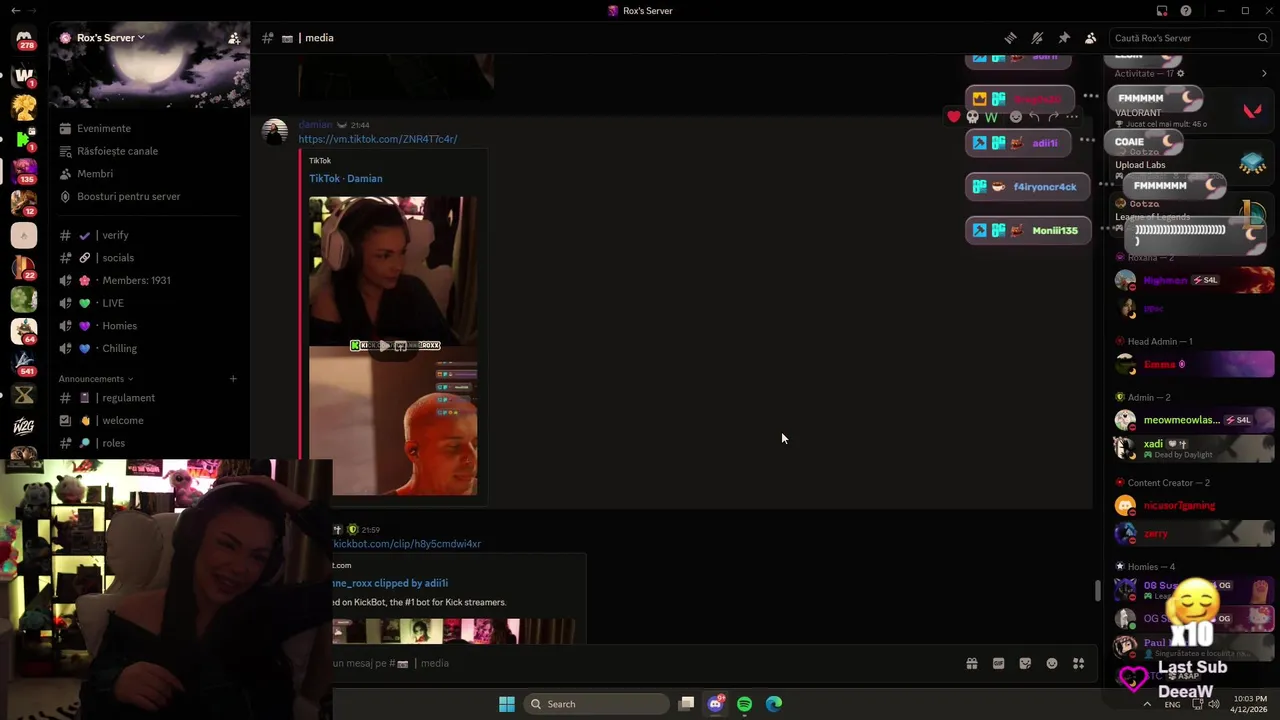Open GIF picker icon
1280x720 pixels.
tap(998, 663)
